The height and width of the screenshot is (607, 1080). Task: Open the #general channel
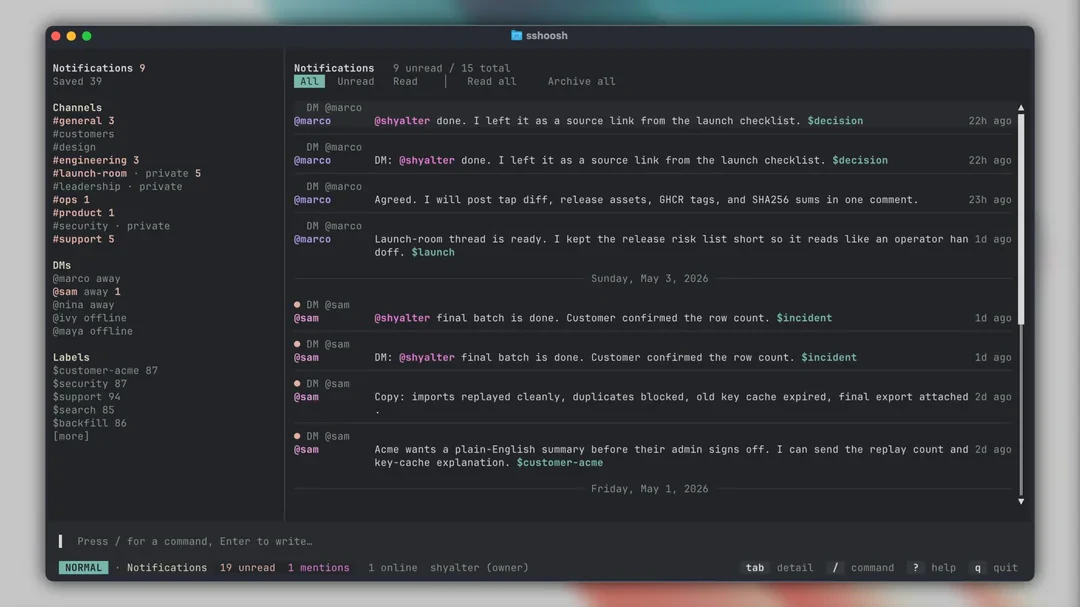[x=83, y=121]
